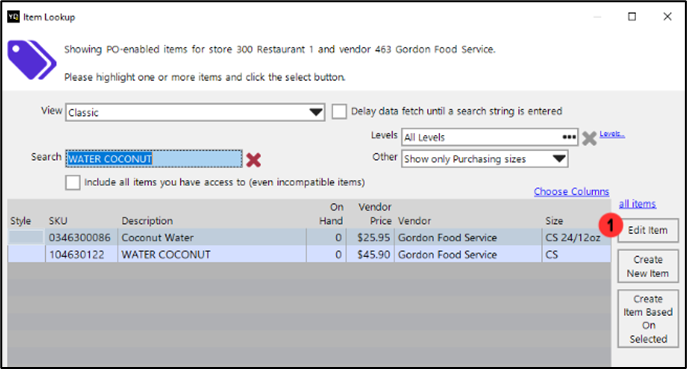Select the Coconut Water row
The width and height of the screenshot is (687, 369).
coord(309,238)
